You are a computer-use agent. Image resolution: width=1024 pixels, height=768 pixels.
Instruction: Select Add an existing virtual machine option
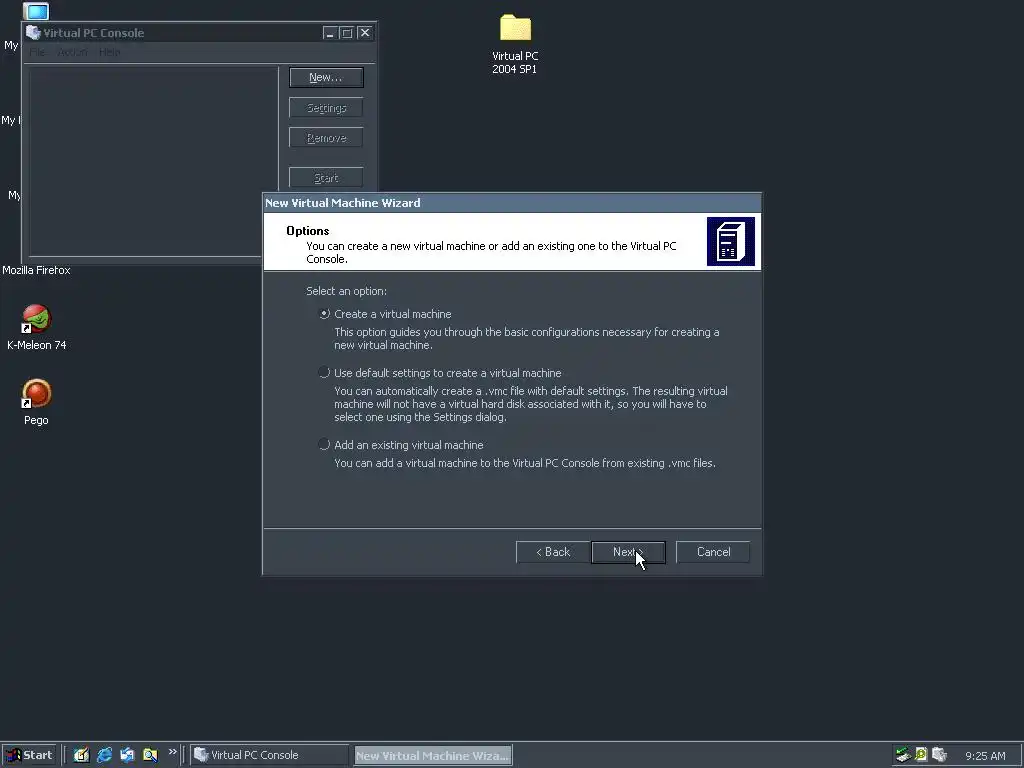click(x=324, y=445)
